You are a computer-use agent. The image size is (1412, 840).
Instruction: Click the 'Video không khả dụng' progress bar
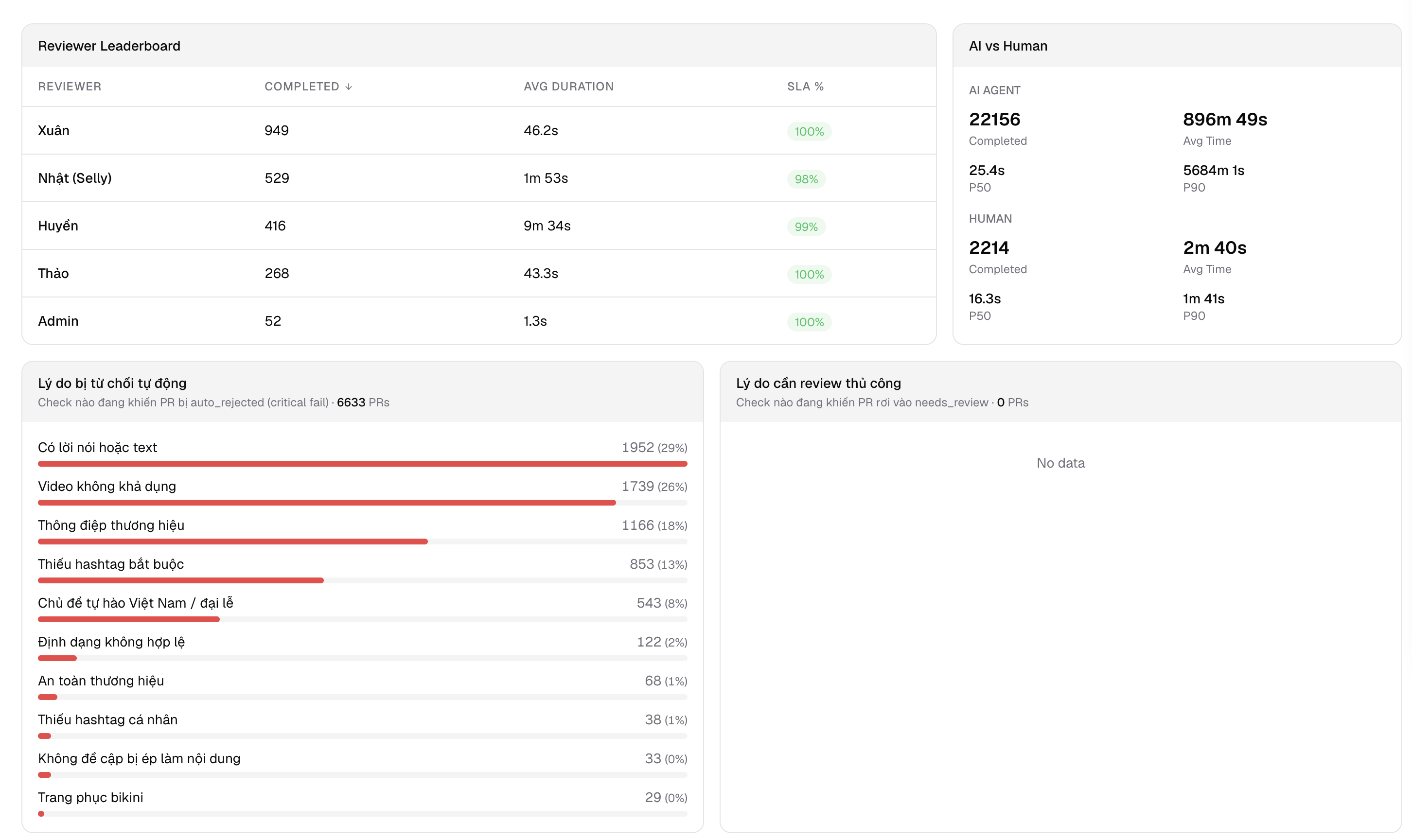coord(362,503)
